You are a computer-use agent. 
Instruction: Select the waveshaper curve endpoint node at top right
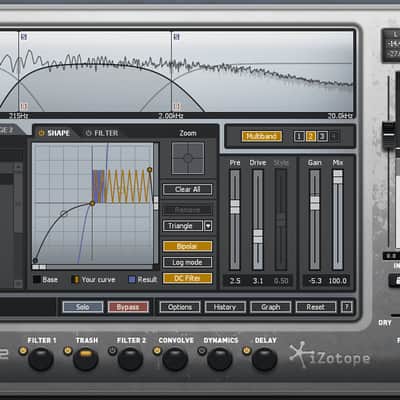150,170
